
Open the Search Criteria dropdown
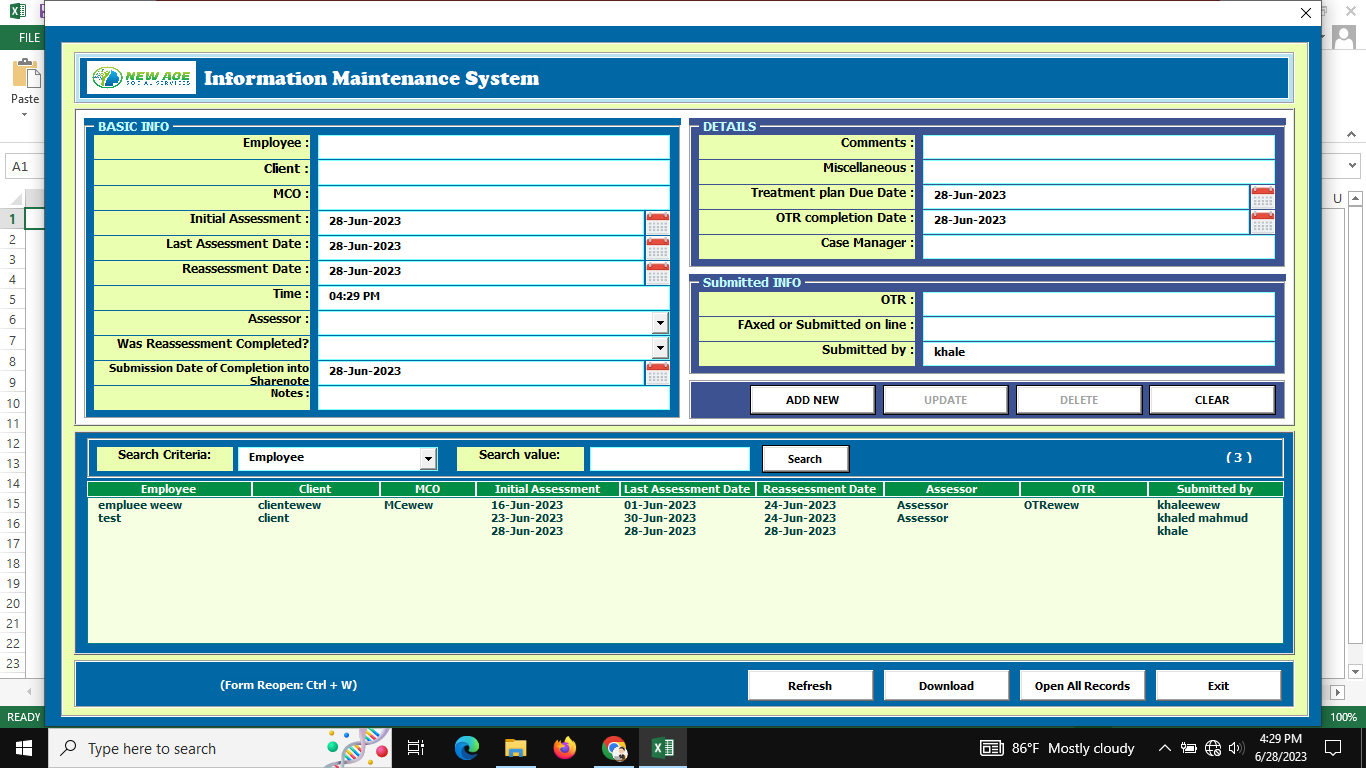click(x=428, y=458)
